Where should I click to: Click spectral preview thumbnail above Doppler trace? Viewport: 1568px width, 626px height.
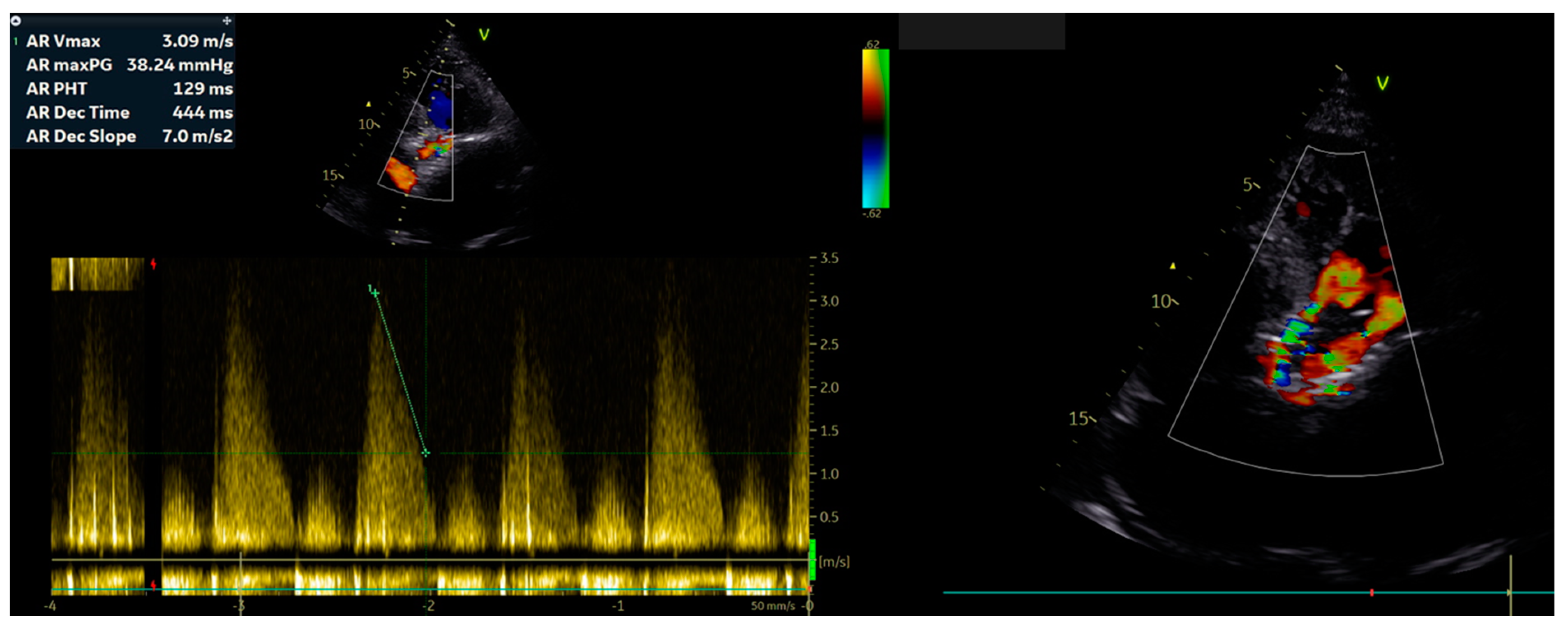[97, 274]
